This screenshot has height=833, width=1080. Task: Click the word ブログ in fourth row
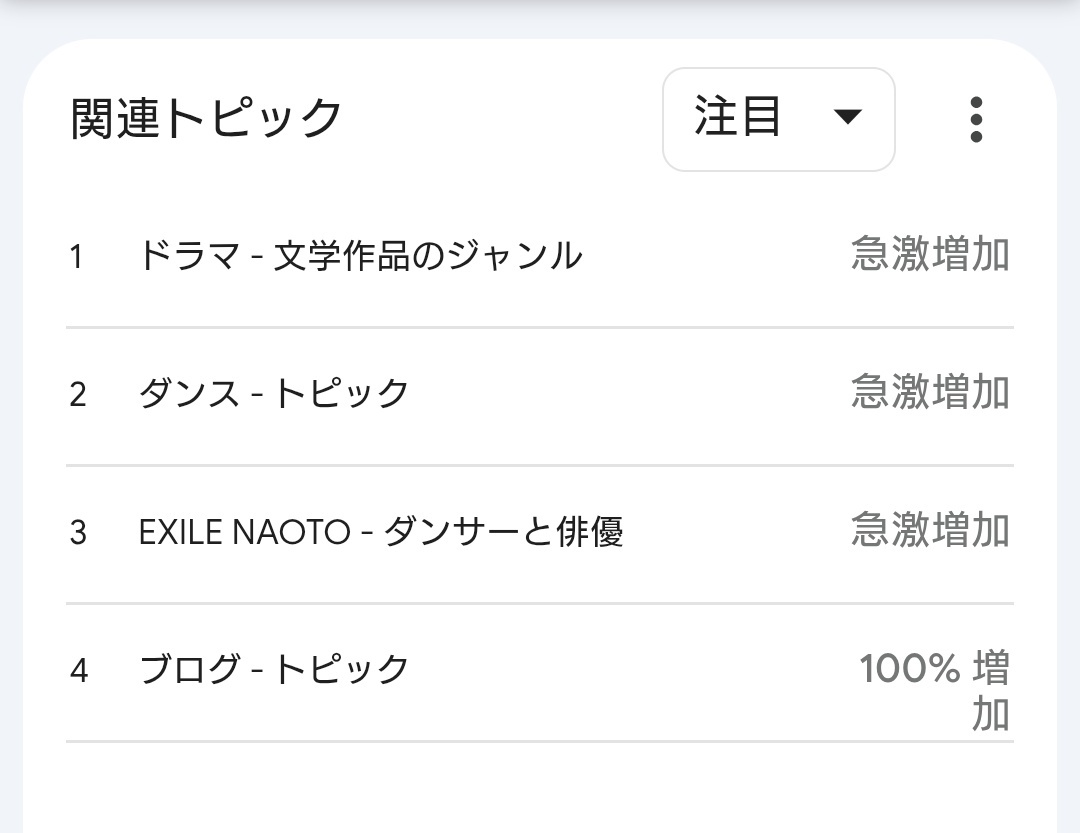pos(189,670)
